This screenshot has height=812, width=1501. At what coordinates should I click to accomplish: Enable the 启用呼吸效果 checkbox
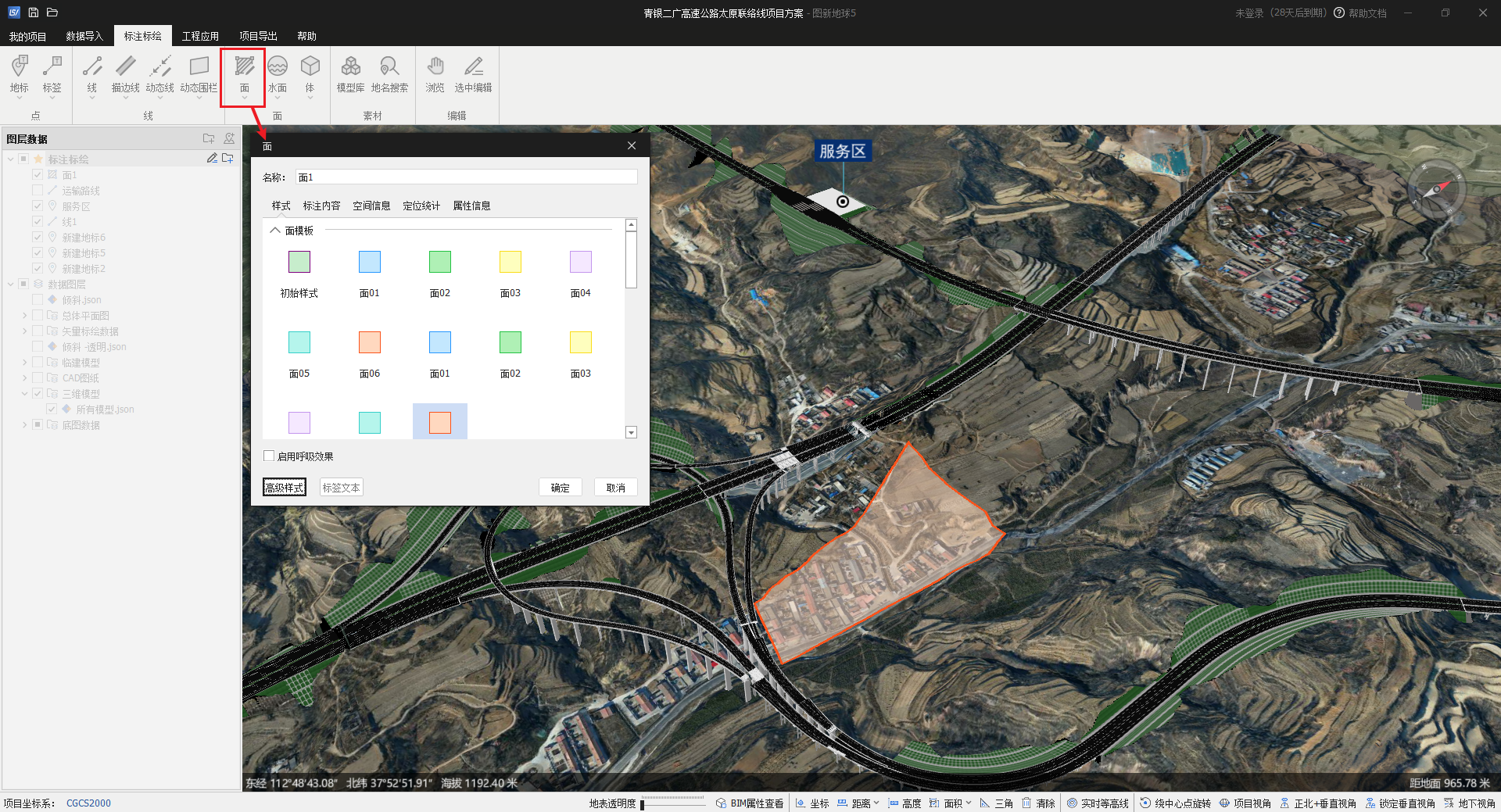[x=270, y=456]
